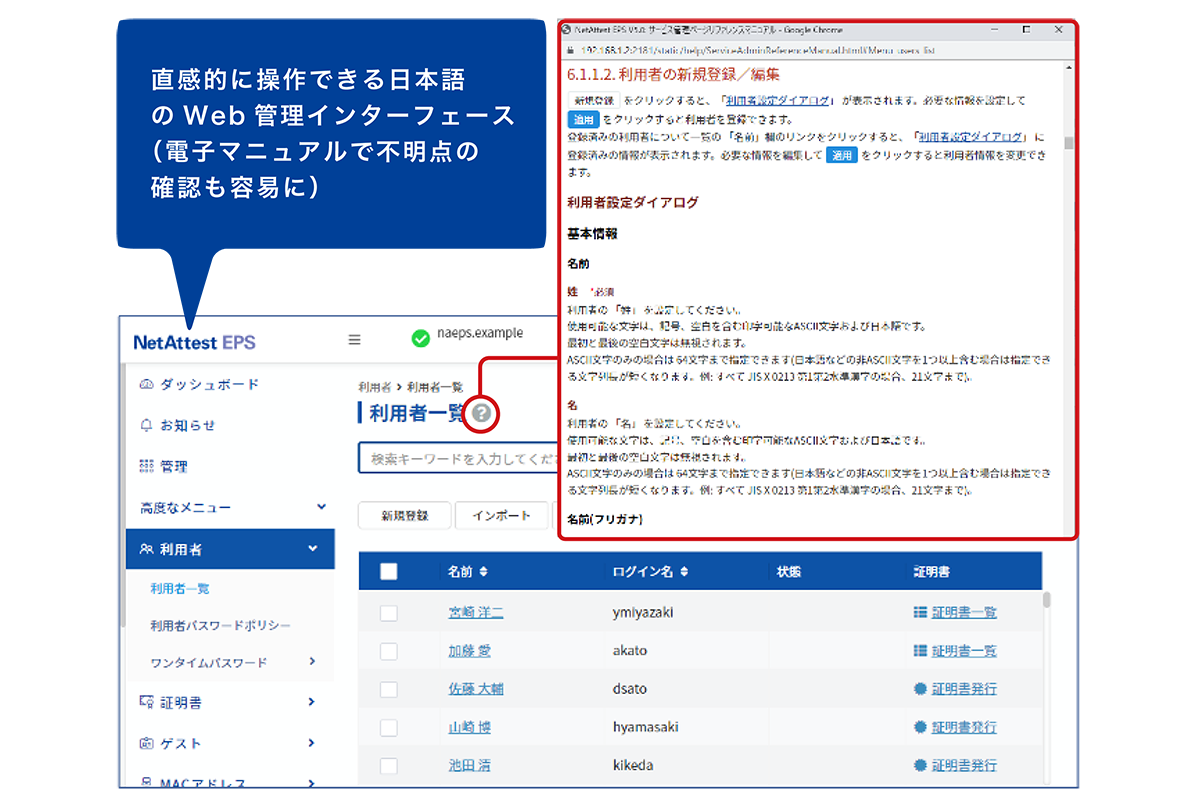Click the list icon in ymiyazaki's row
Screen dimensions: 1200x800
[x=920, y=611]
